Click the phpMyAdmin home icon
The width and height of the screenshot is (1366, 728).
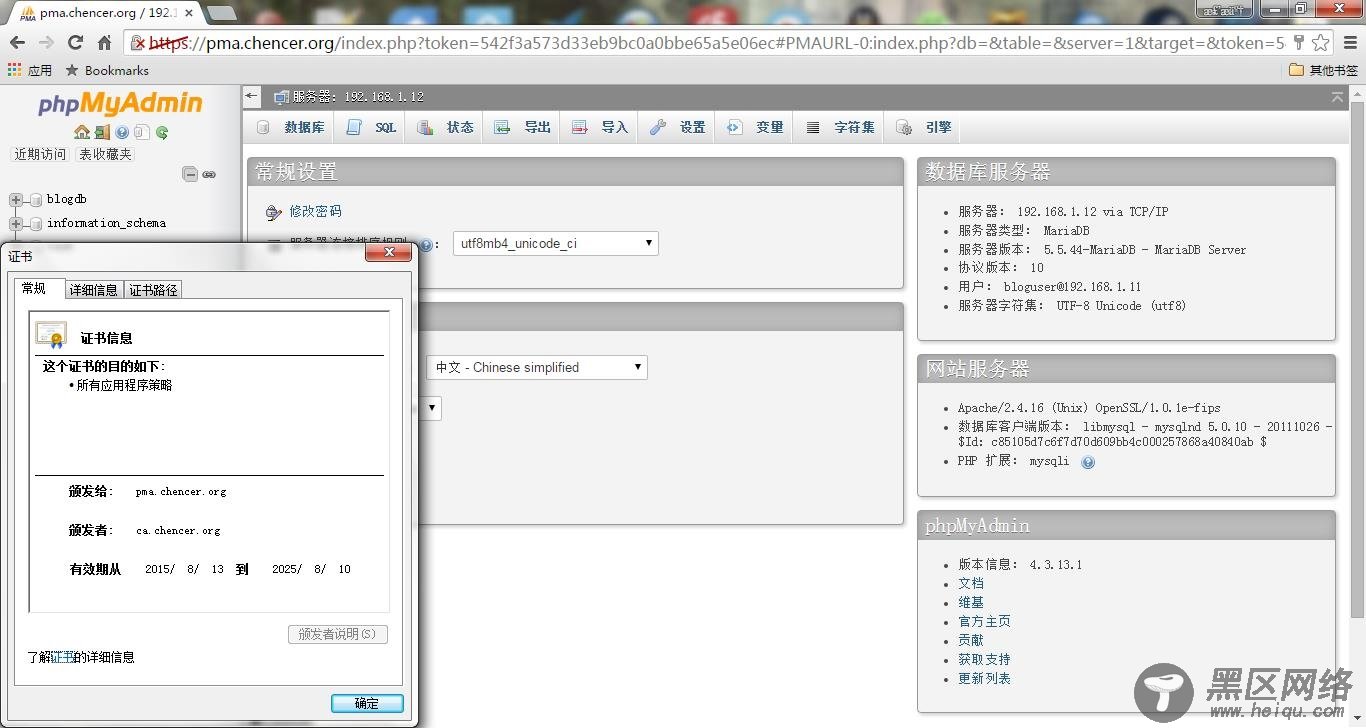82,132
